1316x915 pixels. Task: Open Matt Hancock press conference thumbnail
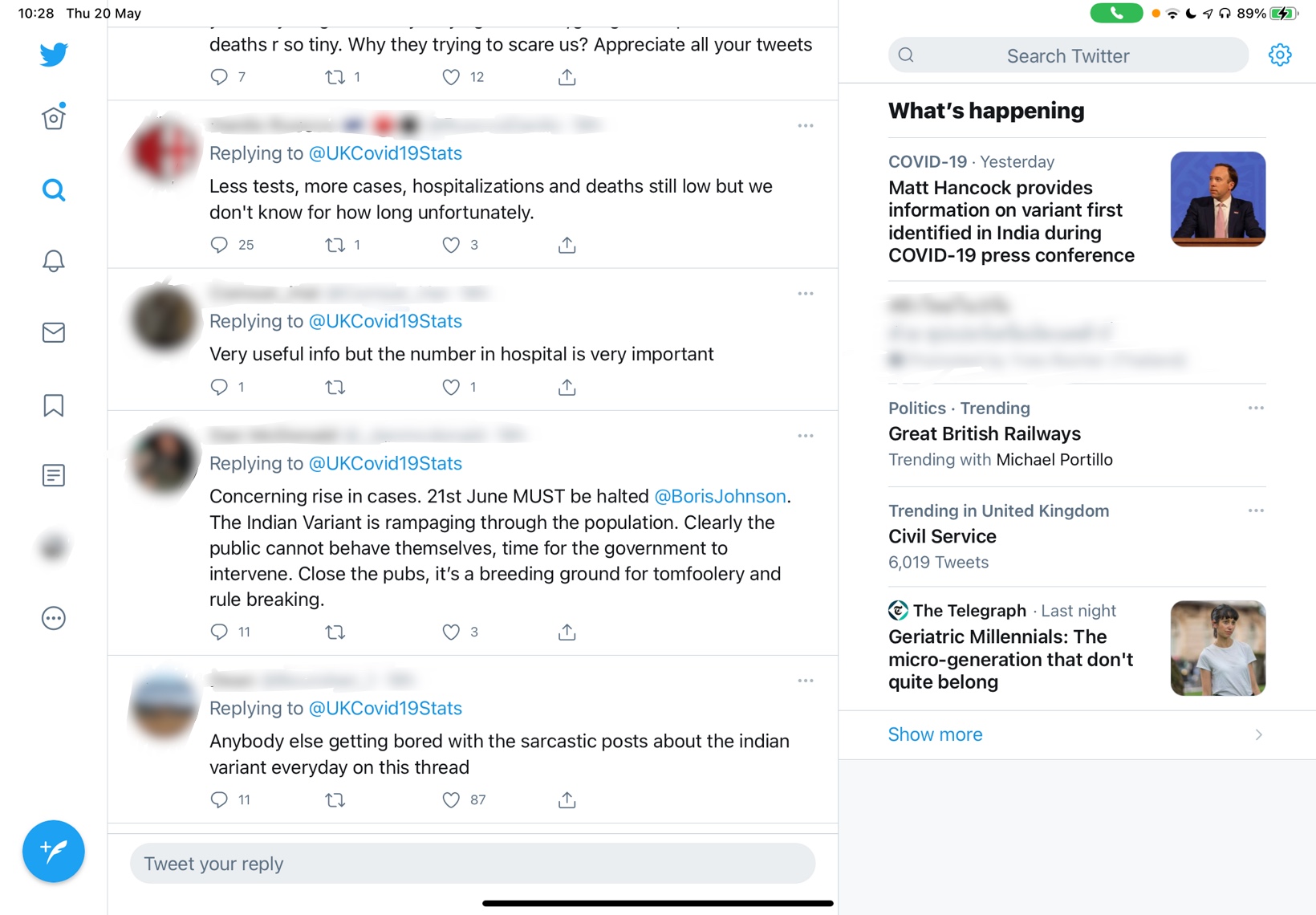click(1217, 198)
